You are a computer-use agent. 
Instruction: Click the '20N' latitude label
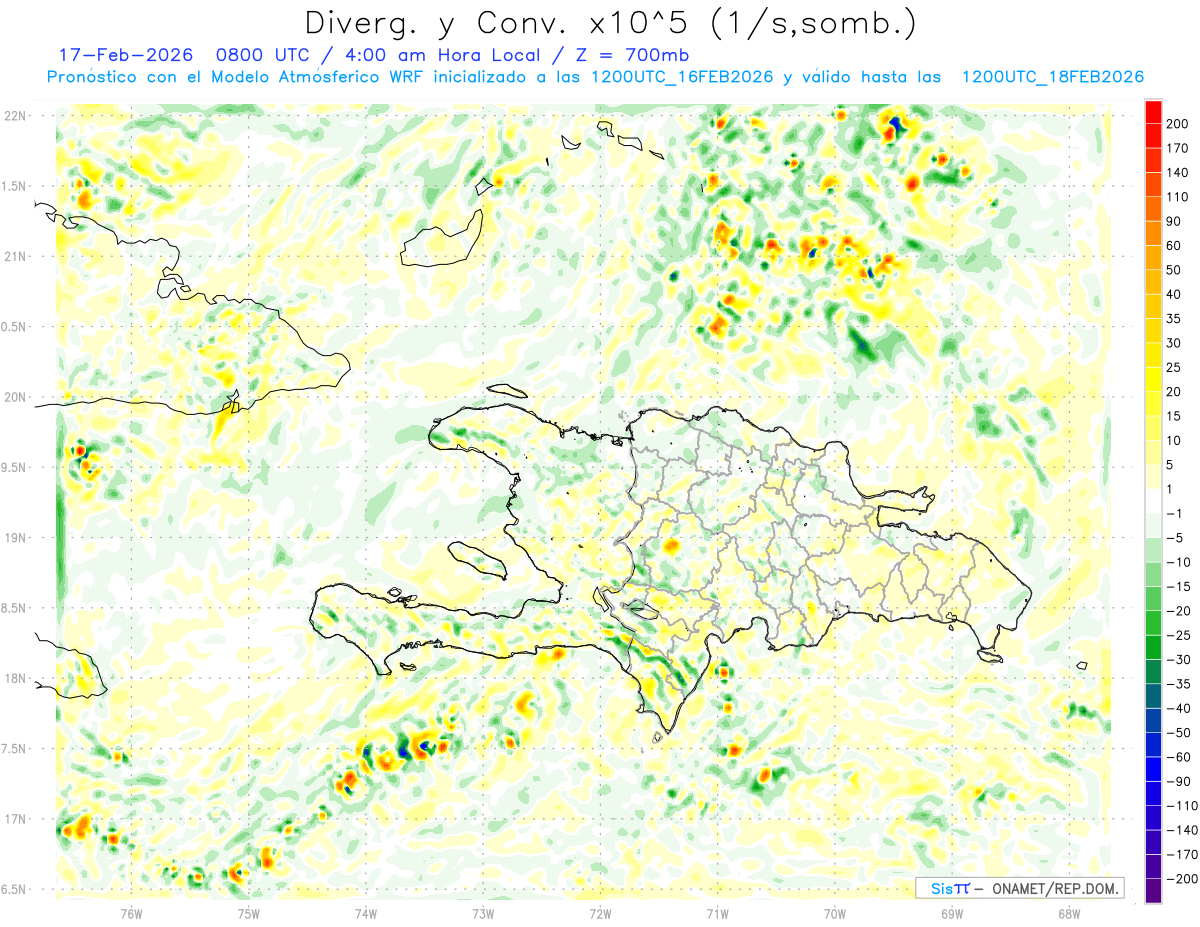(x=16, y=397)
